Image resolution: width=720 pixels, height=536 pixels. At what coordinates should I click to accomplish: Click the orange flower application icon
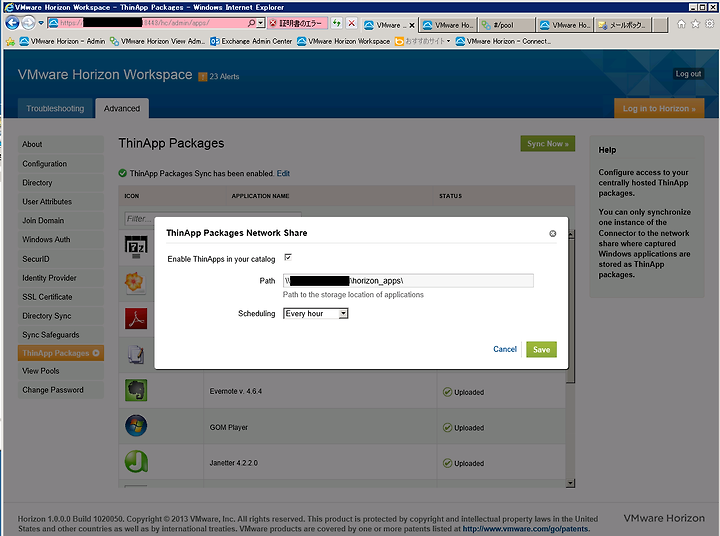(x=134, y=282)
